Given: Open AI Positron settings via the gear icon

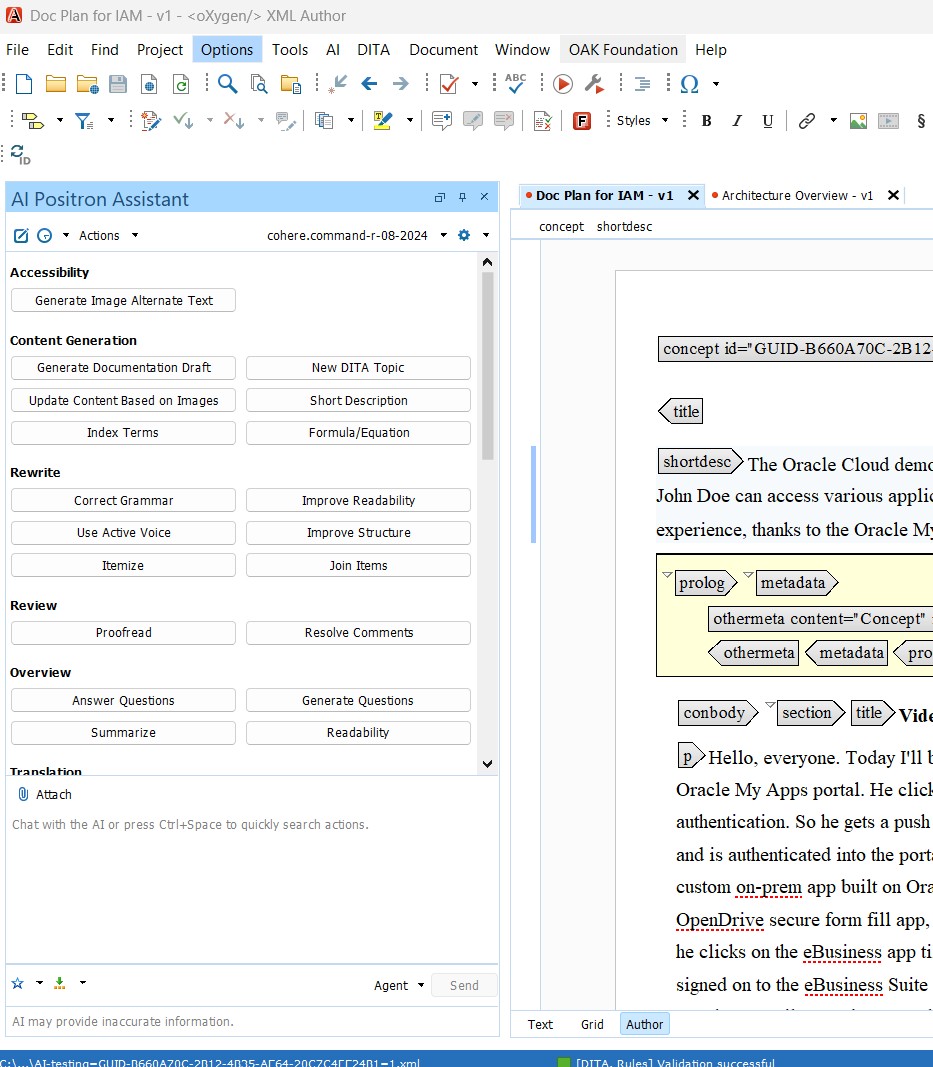Looking at the screenshot, I should [462, 235].
